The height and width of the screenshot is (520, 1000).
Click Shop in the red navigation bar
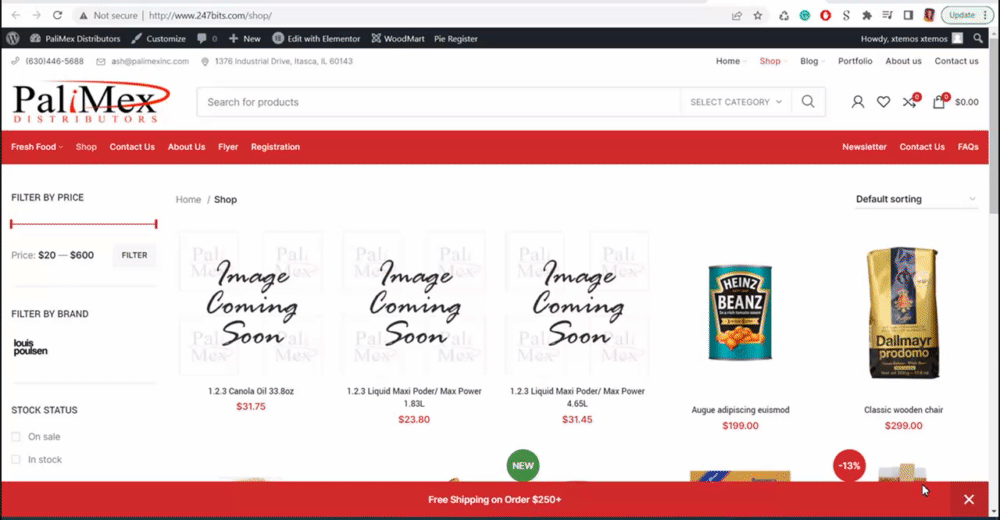(86, 147)
